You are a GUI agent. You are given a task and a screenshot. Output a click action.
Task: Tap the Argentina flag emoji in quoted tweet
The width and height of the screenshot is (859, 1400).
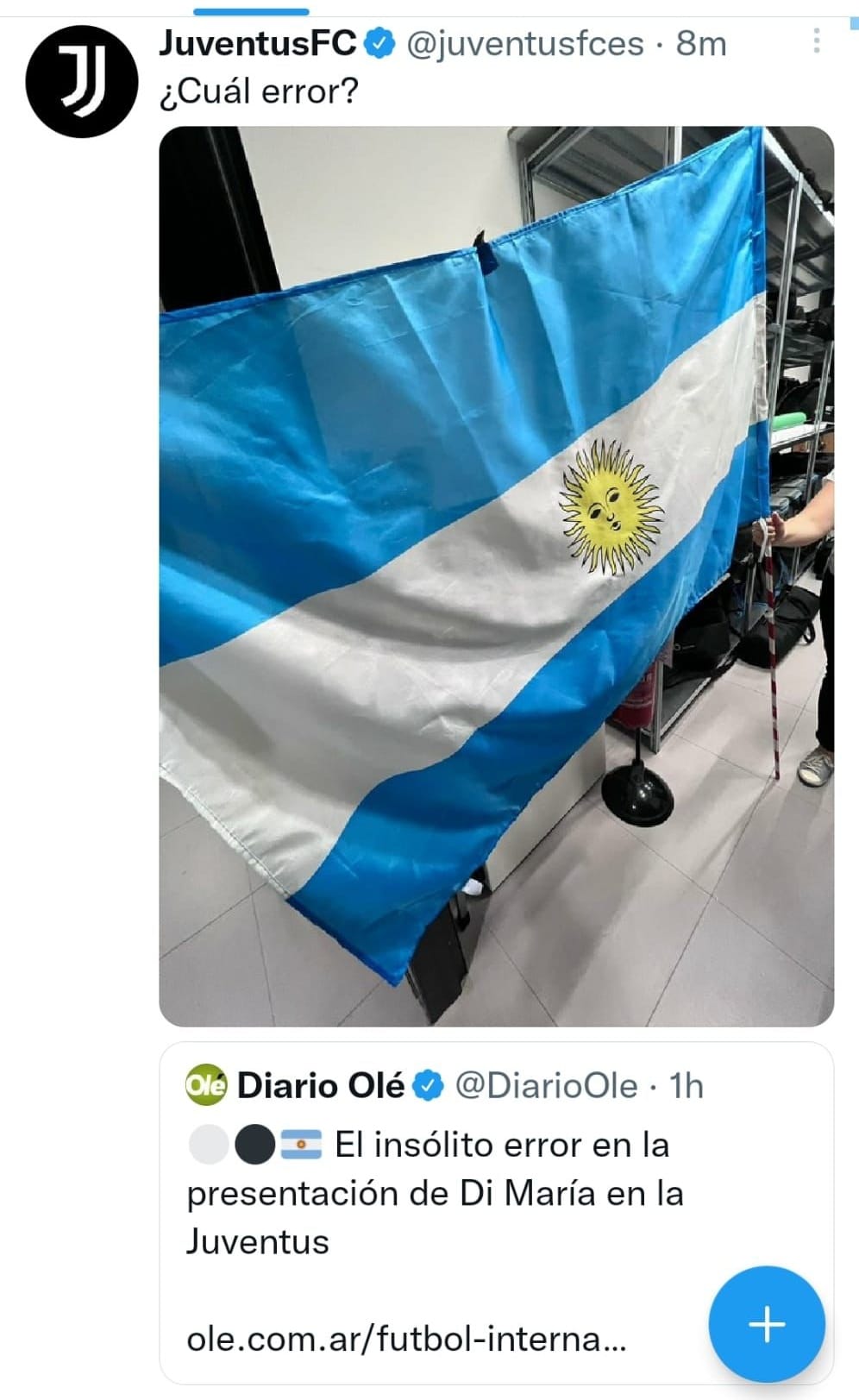click(x=301, y=1145)
